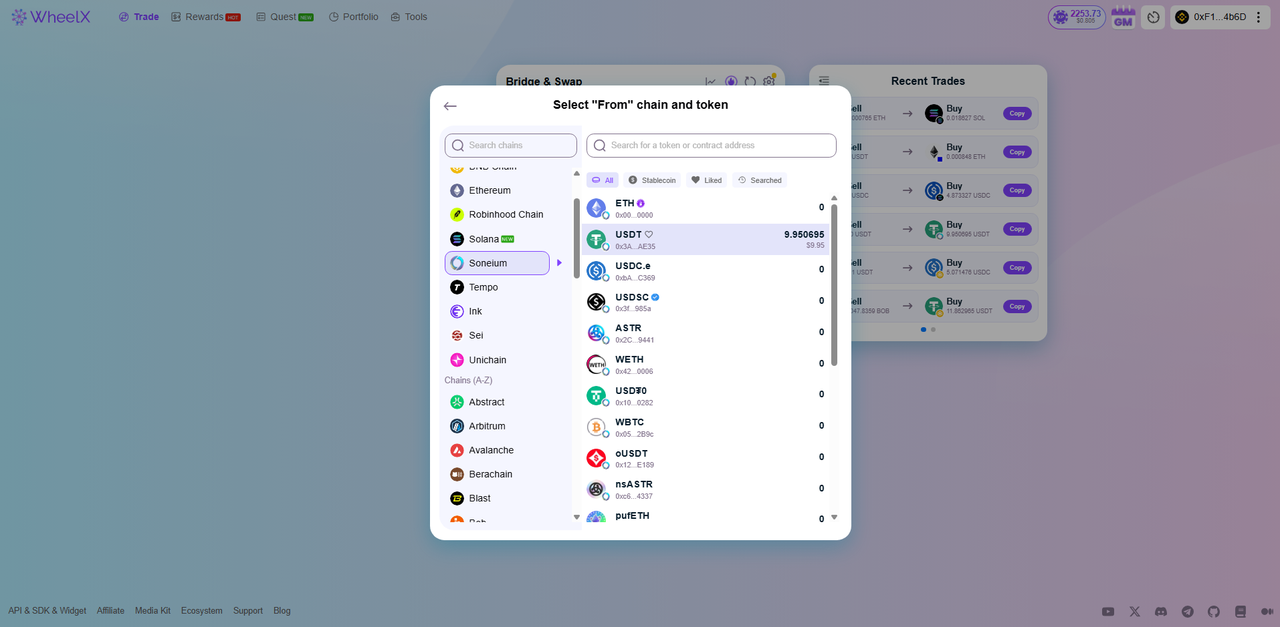Open Portfolio tab
The width and height of the screenshot is (1280, 627).
click(353, 17)
